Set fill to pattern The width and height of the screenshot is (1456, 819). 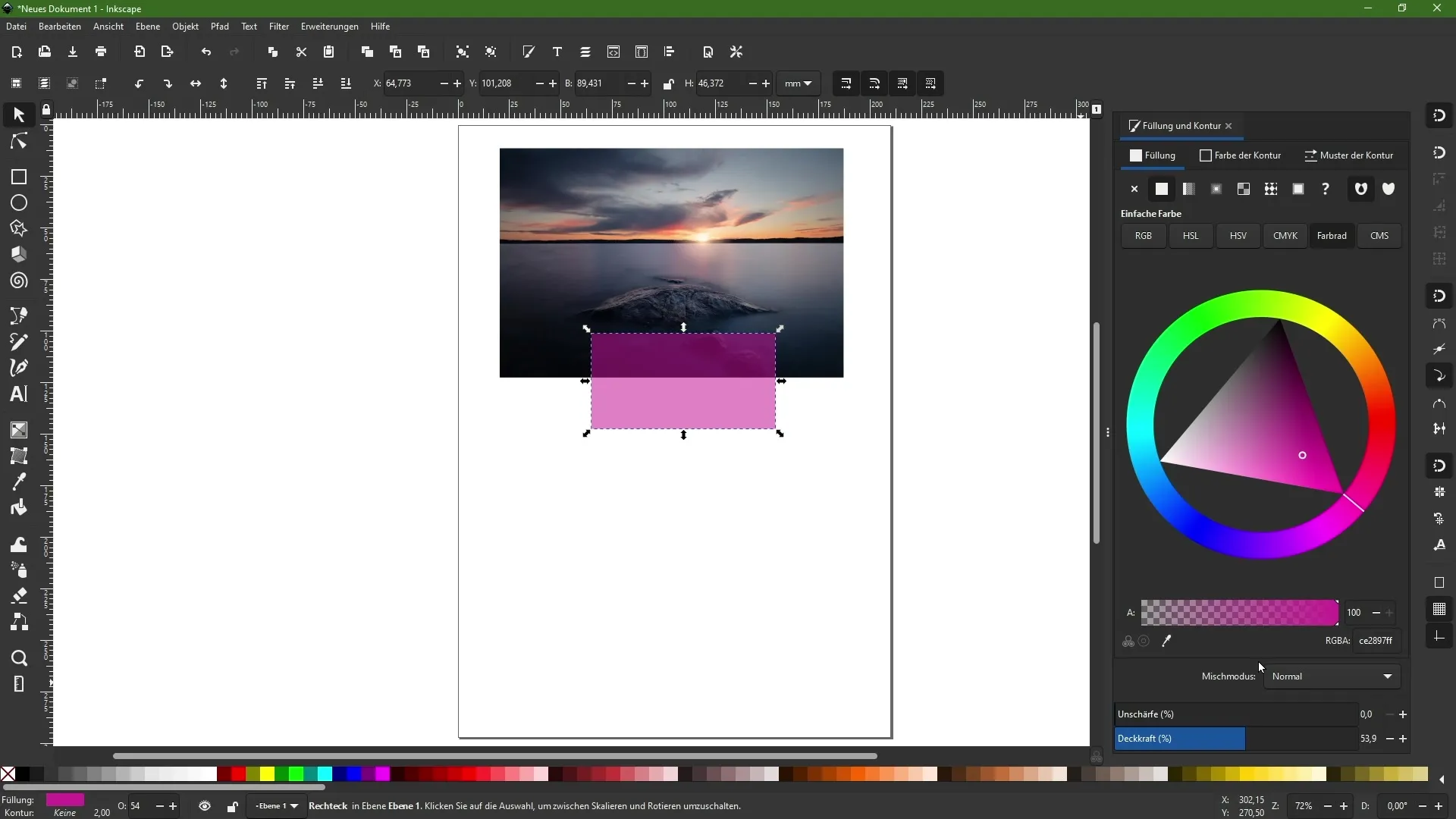pyautogui.click(x=1271, y=189)
